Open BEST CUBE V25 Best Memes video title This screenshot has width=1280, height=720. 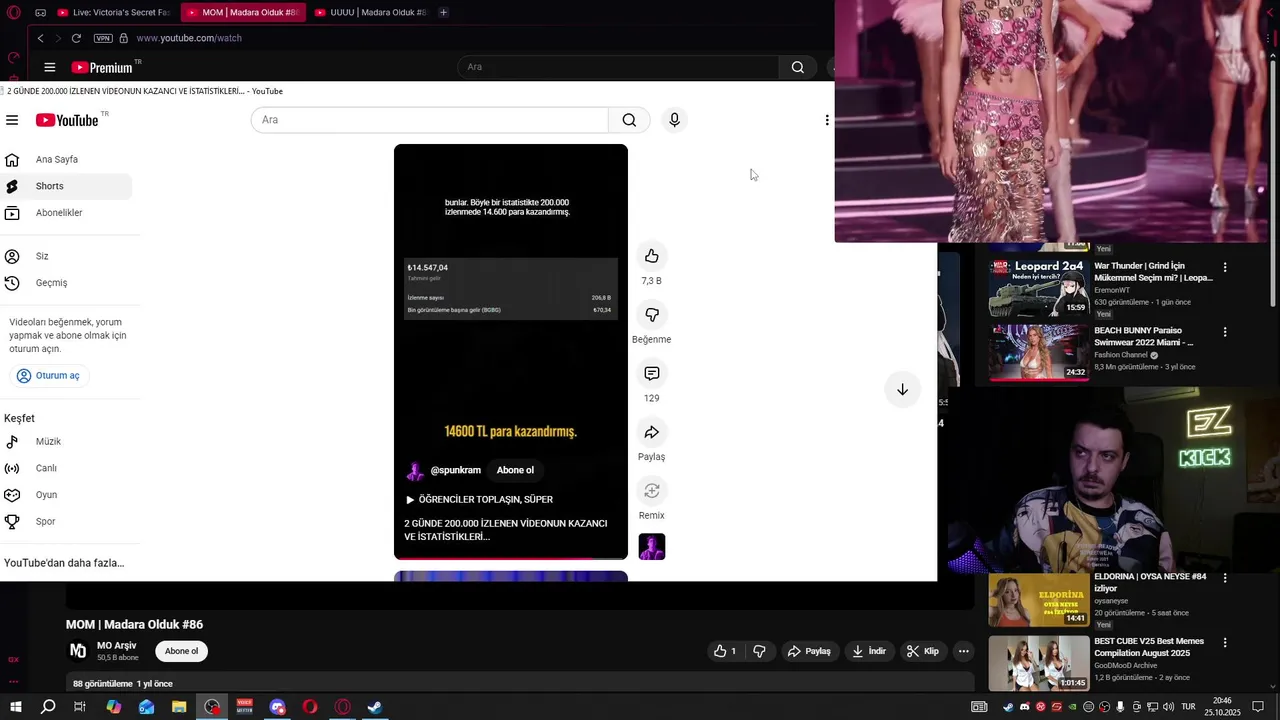tap(1149, 647)
